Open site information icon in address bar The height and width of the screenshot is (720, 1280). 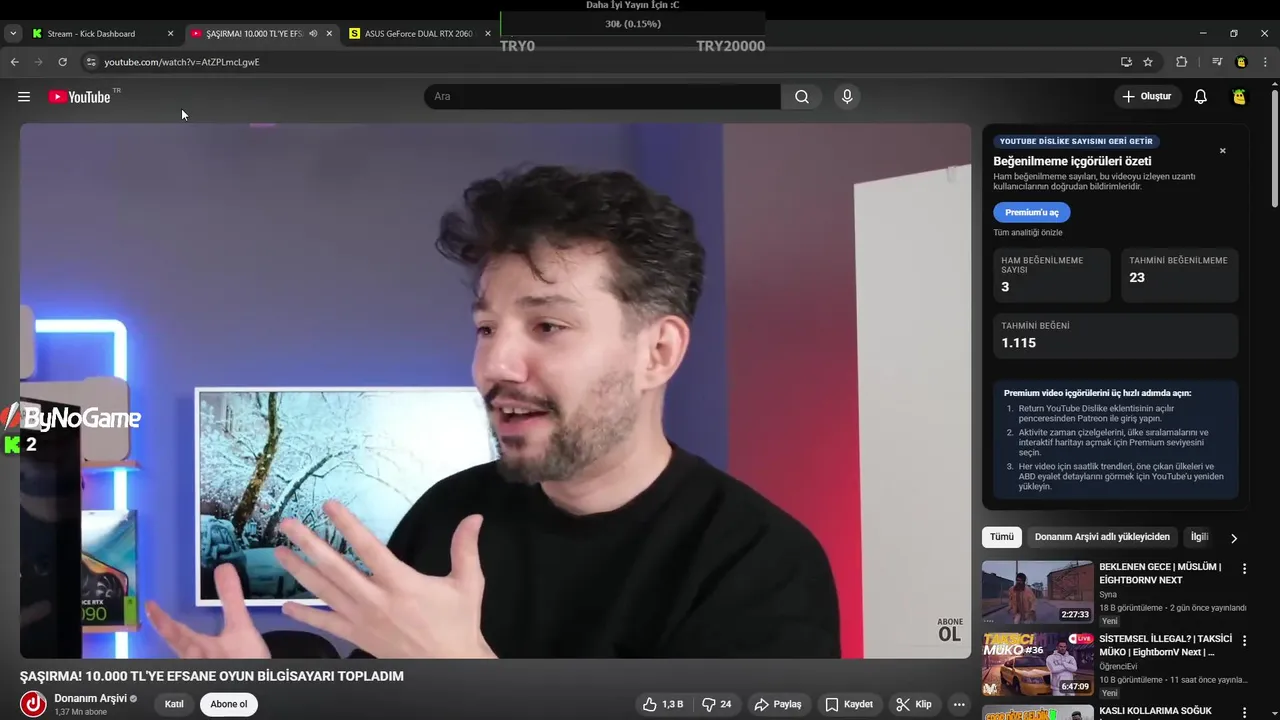91,62
